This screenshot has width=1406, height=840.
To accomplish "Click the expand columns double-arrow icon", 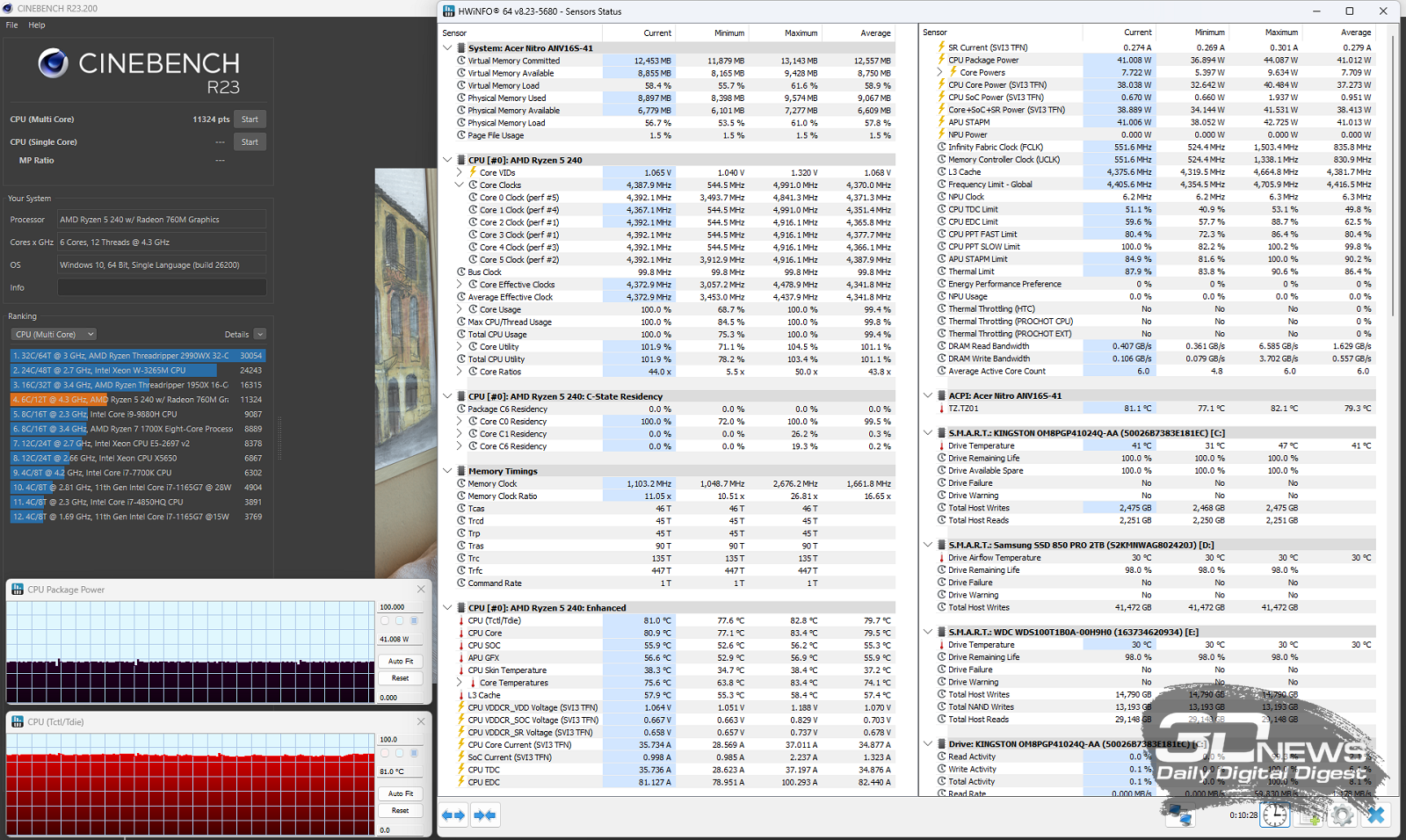I will (453, 815).
